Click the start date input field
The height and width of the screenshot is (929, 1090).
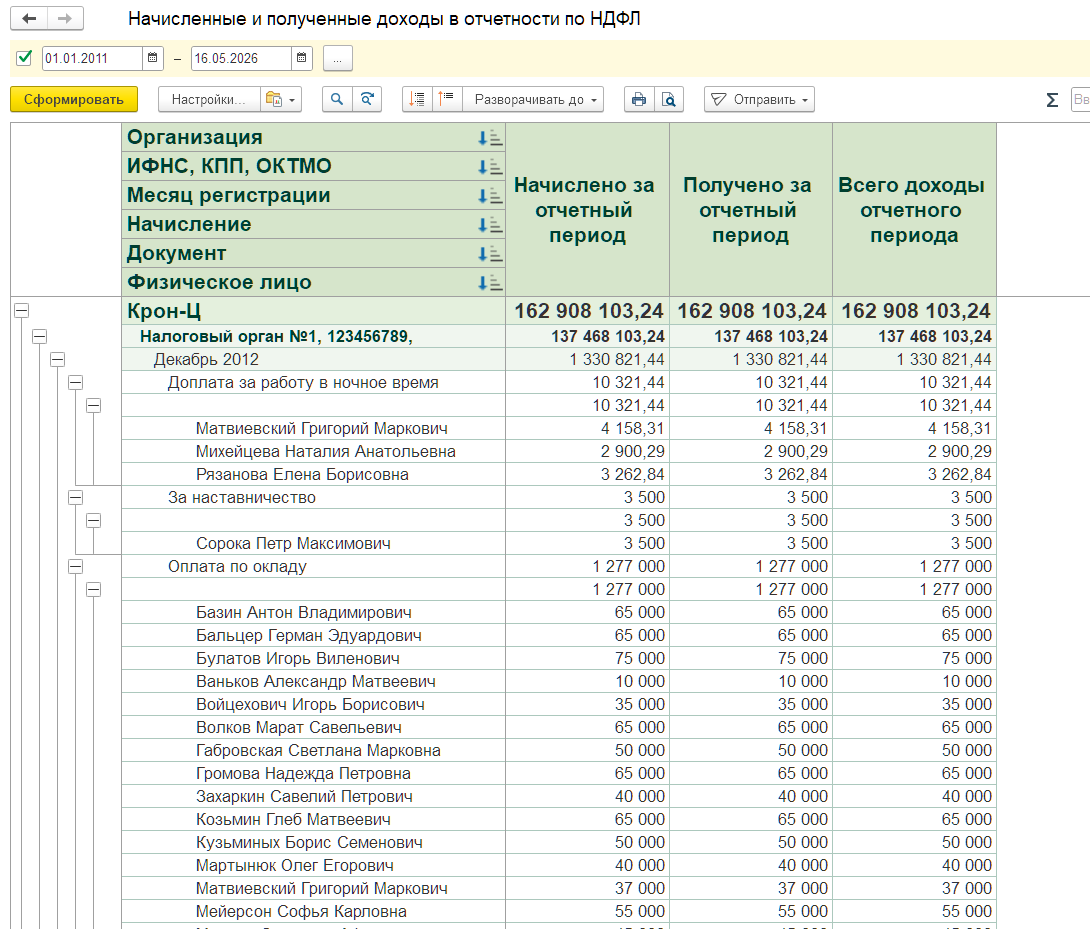pyautogui.click(x=92, y=58)
